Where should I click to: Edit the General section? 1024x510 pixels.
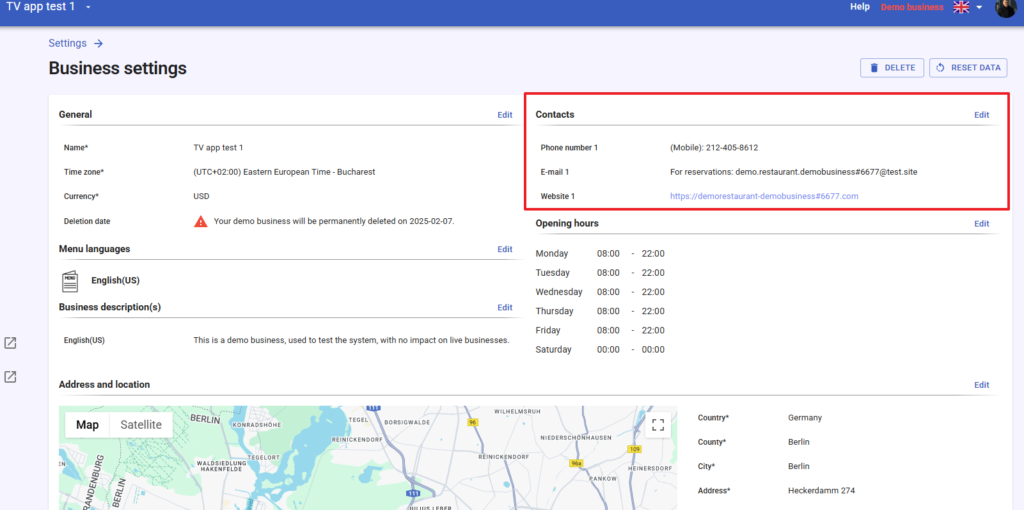505,115
